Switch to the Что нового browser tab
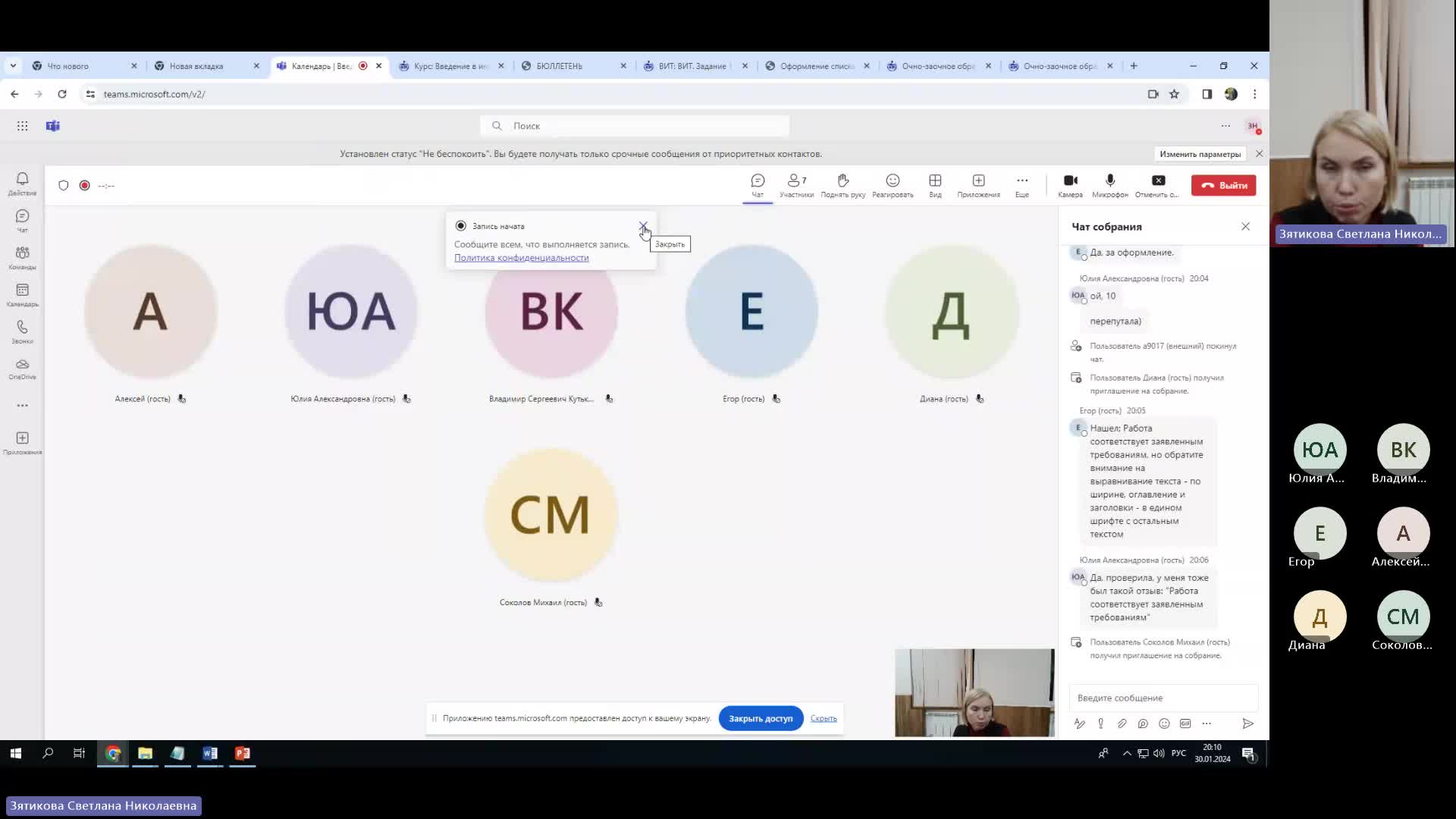1456x819 pixels. [85, 66]
